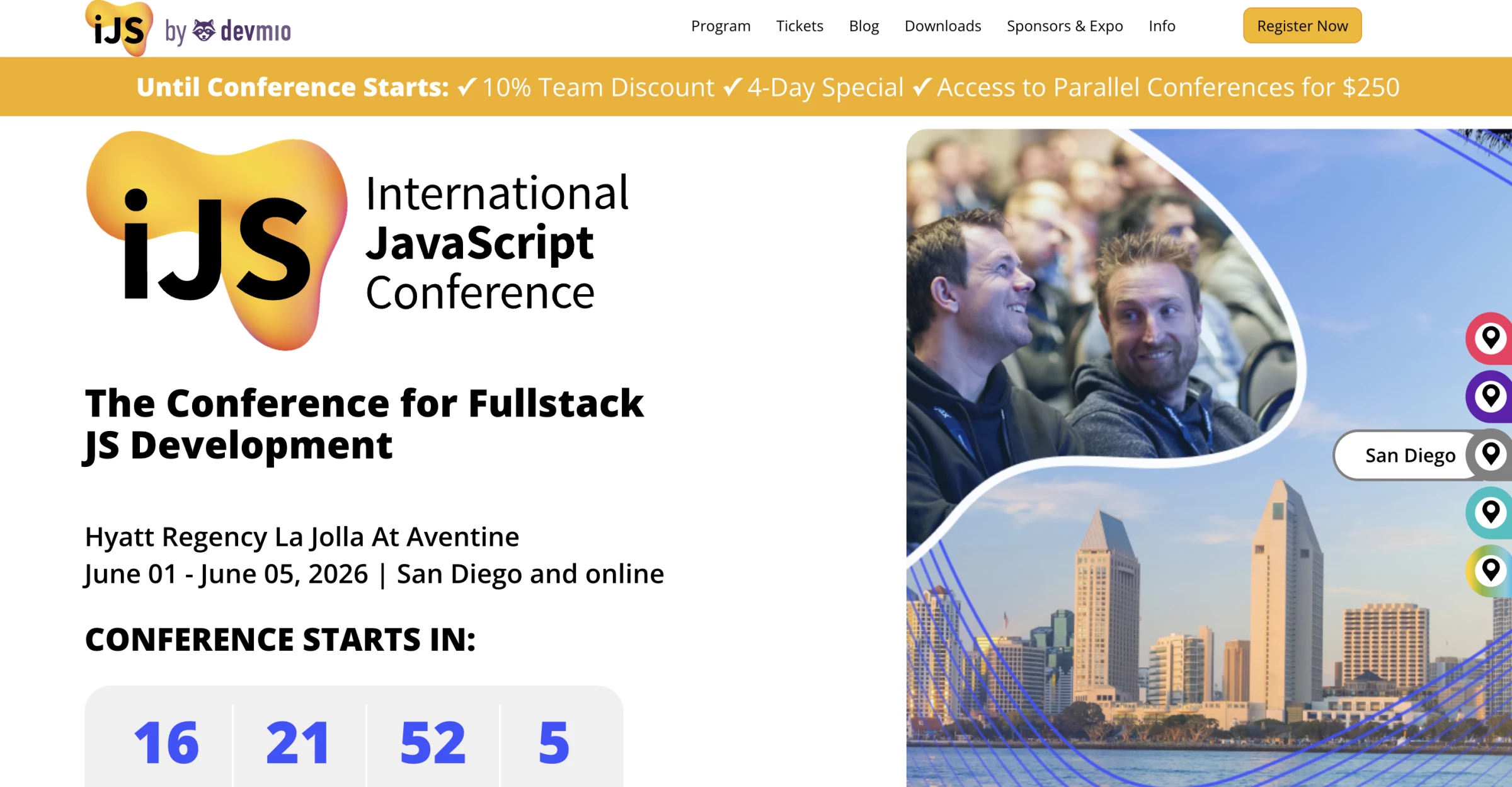
Task: Click 'The Conference for Fullstack JS Development' heading
Action: pos(364,424)
